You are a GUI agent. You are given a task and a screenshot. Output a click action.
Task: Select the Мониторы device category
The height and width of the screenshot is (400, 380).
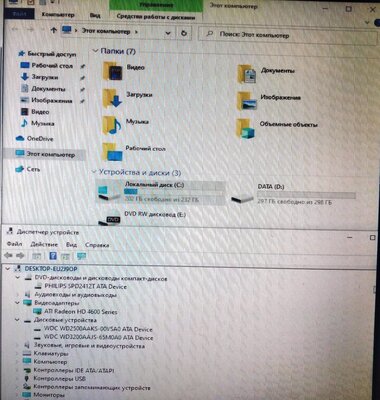(x=48, y=395)
